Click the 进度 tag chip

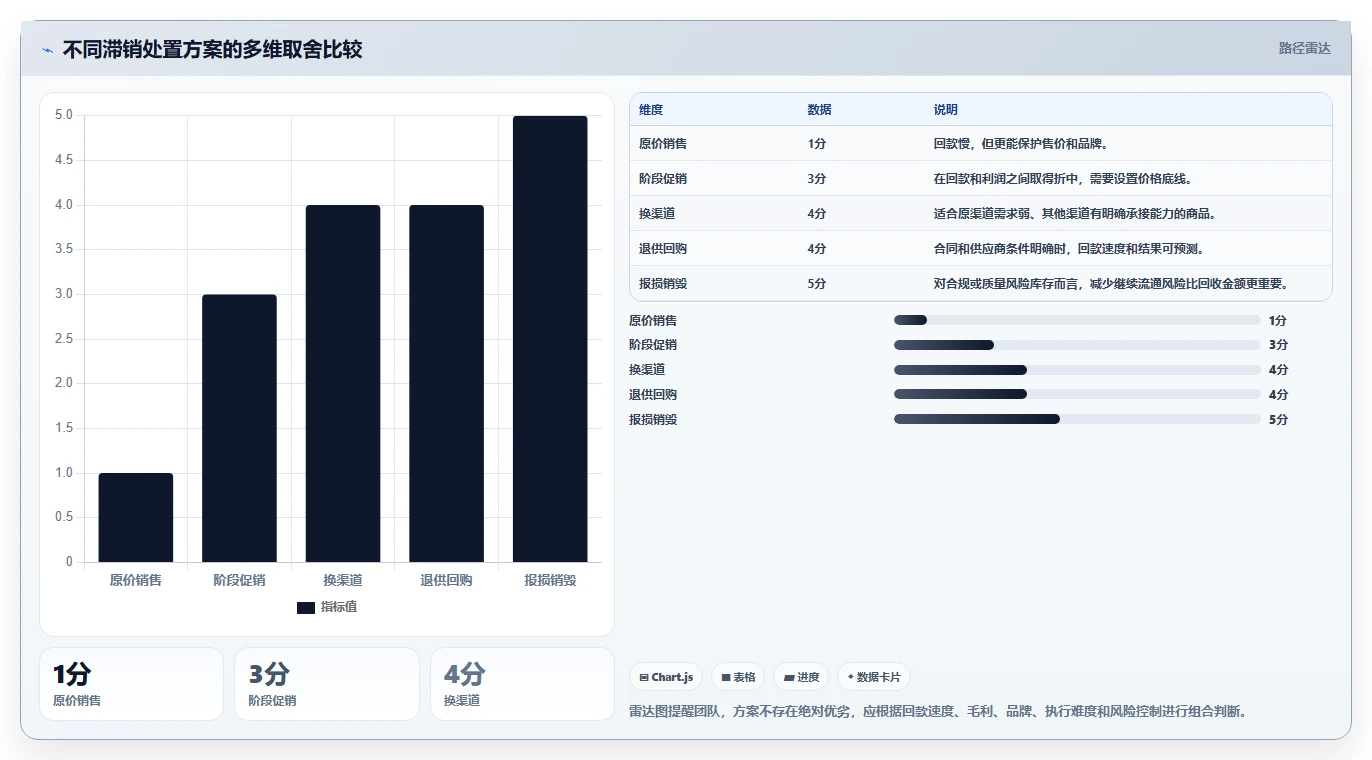pyautogui.click(x=801, y=677)
